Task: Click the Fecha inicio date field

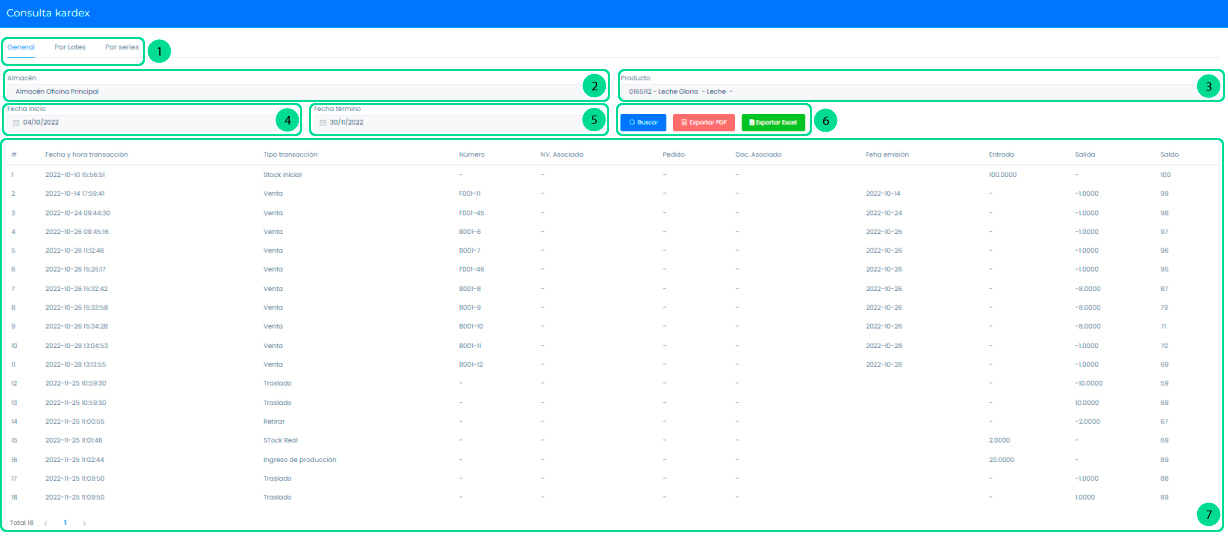Action: pos(140,123)
